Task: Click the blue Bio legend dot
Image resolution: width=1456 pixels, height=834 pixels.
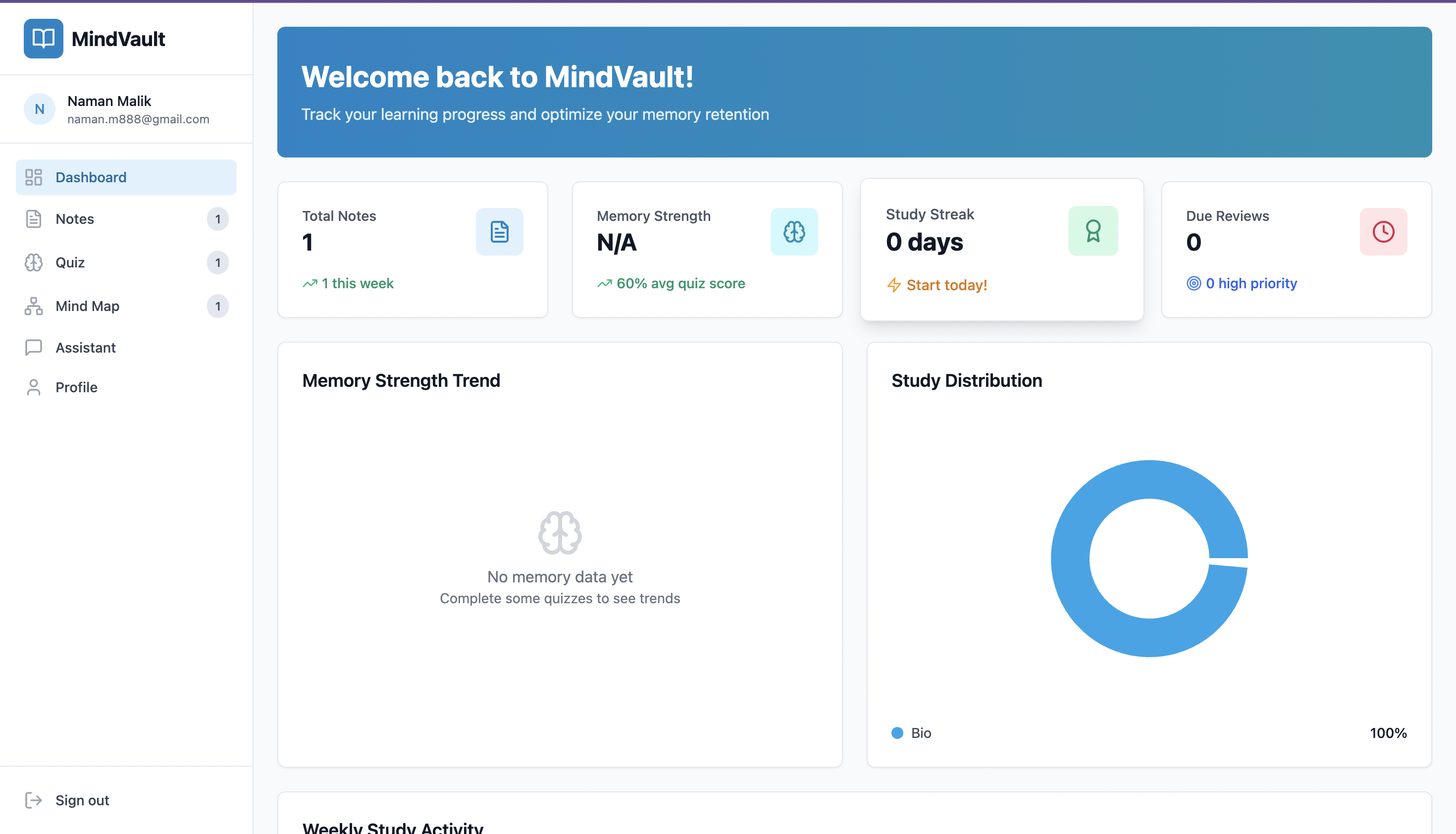Action: point(897,732)
